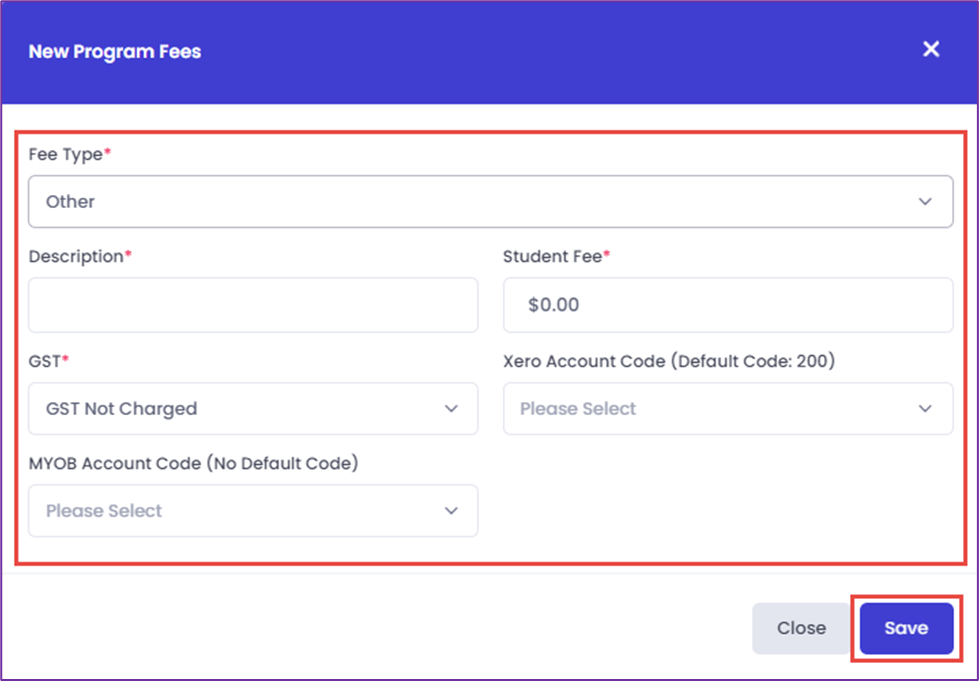
Task: Click the chevron arrow in Fee Type field
Action: 925,202
